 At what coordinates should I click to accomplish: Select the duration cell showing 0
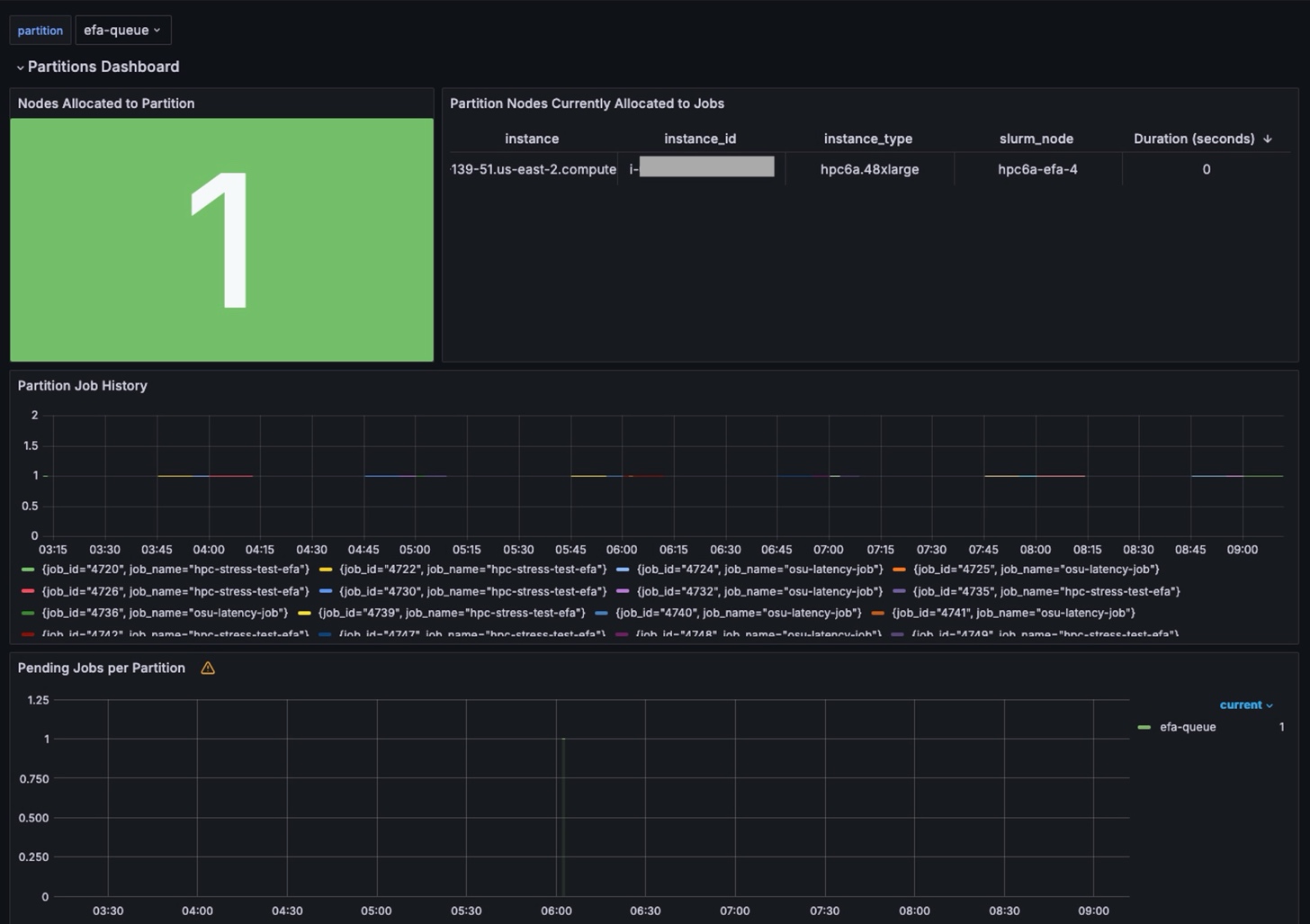point(1207,169)
